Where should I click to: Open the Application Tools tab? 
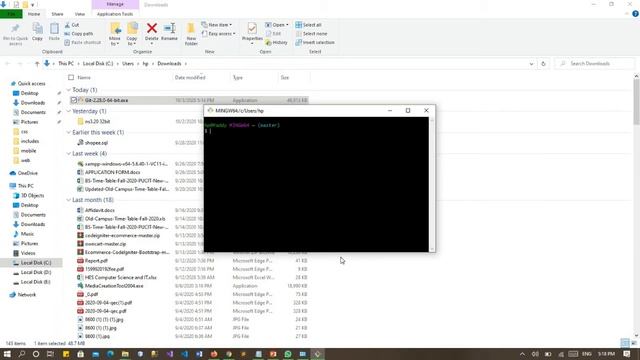[x=115, y=14]
